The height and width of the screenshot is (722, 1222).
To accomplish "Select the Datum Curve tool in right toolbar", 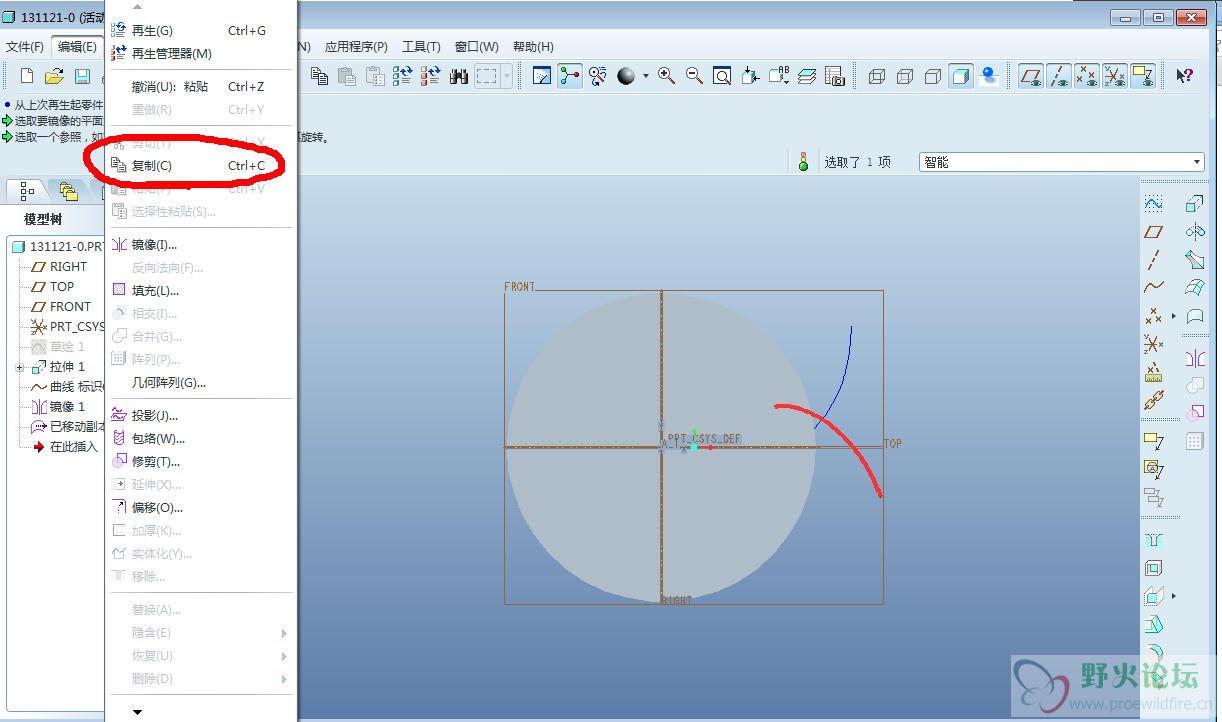I will [1154, 288].
